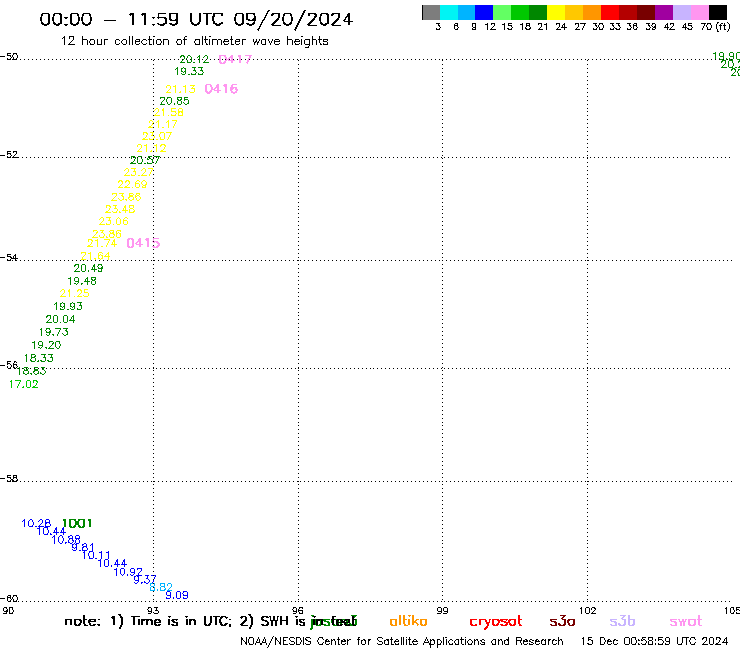Click the blue wave height value 10.28

coord(36,523)
